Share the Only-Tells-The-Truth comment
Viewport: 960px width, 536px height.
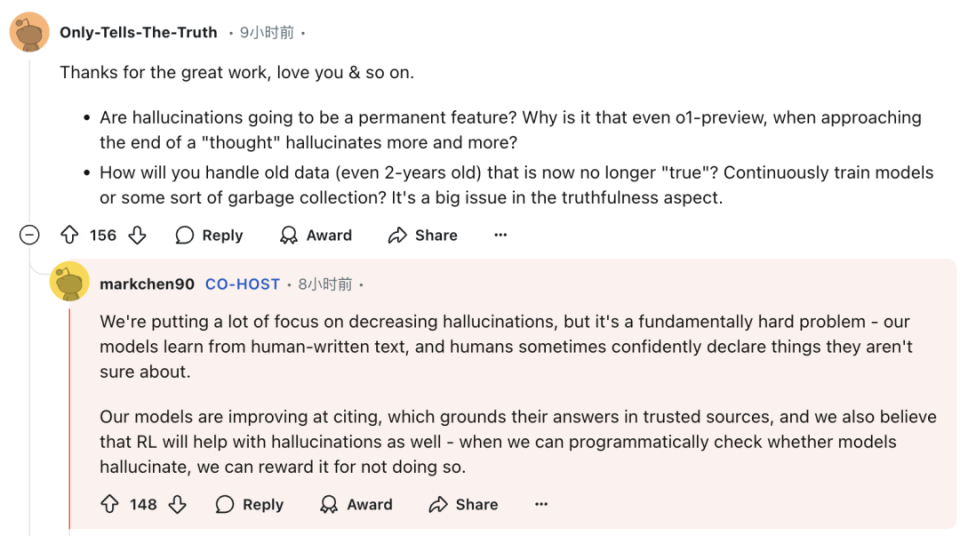coord(423,235)
